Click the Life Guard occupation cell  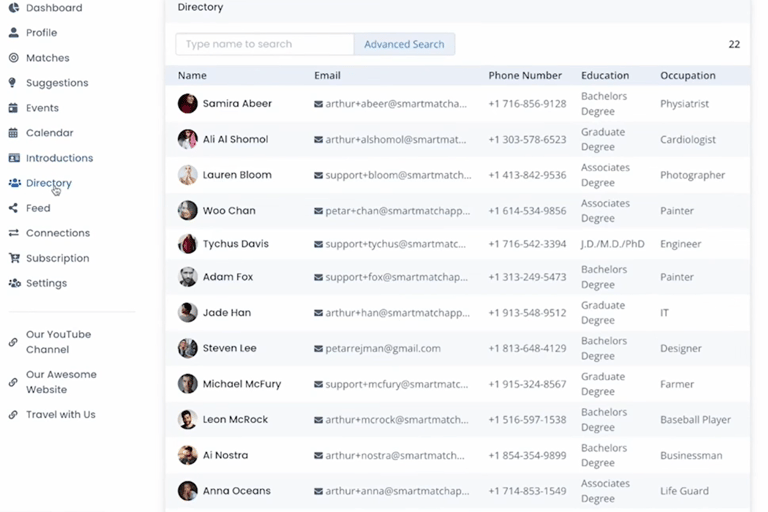click(684, 491)
